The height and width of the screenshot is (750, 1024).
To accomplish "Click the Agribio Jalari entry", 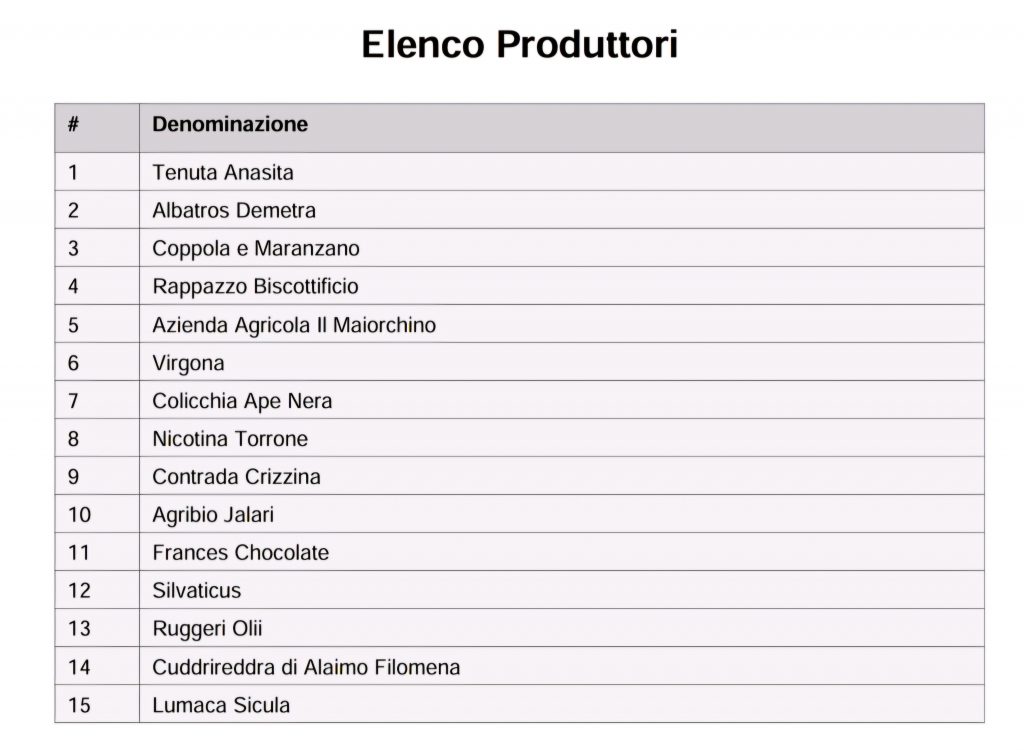I will pyautogui.click(x=213, y=515).
